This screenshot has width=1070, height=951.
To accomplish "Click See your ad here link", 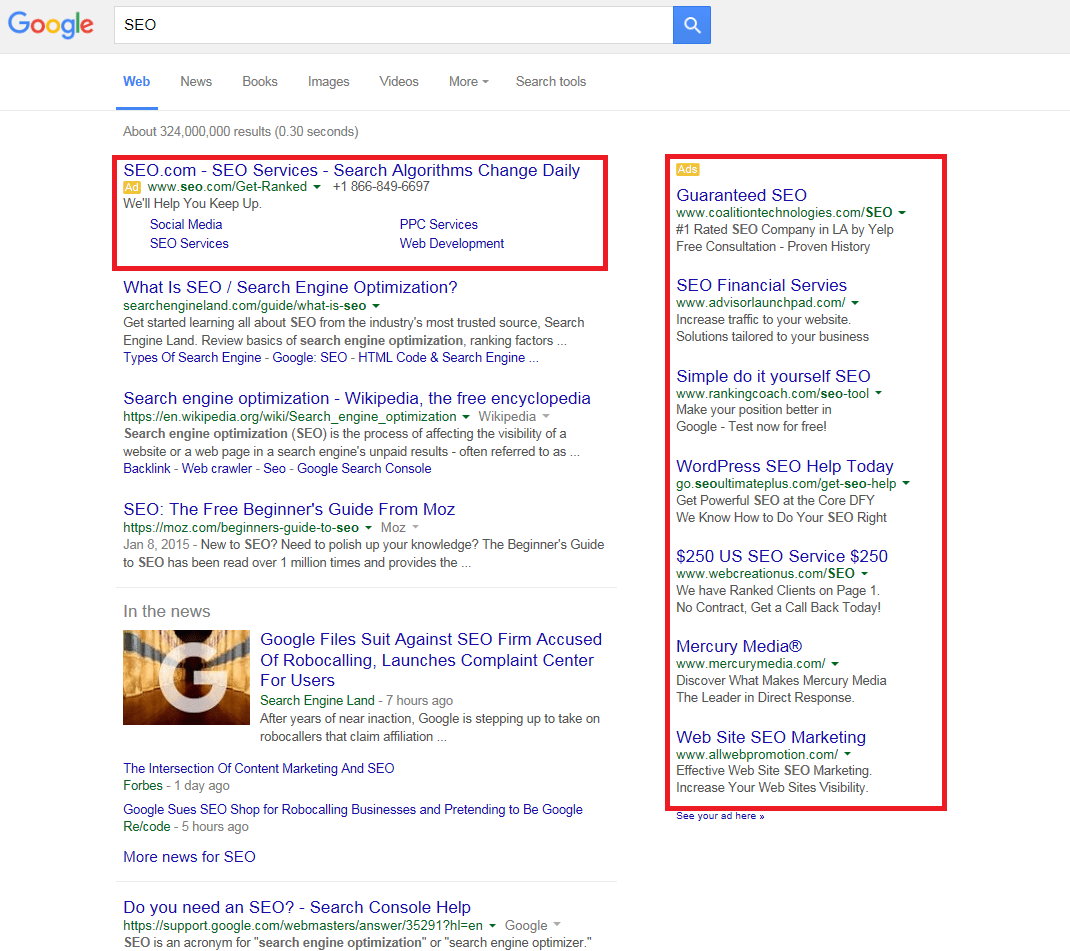I will [x=720, y=816].
